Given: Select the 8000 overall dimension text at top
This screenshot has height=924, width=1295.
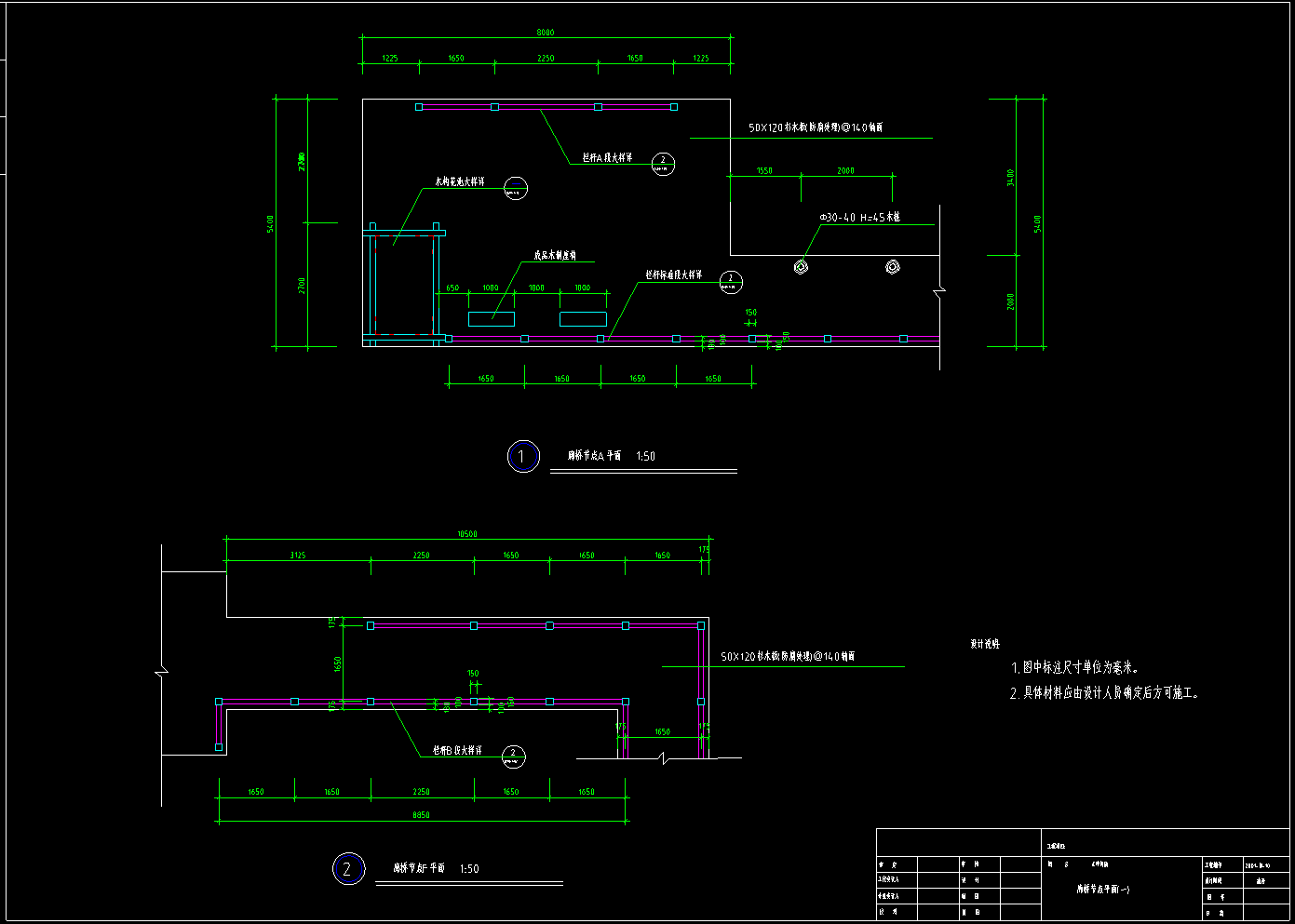Looking at the screenshot, I should (545, 33).
